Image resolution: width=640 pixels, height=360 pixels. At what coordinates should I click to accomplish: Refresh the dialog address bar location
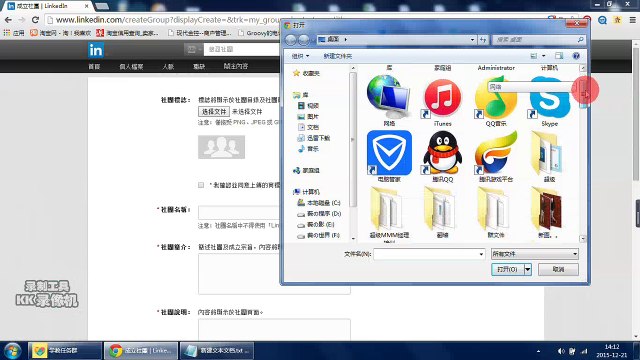(x=483, y=40)
